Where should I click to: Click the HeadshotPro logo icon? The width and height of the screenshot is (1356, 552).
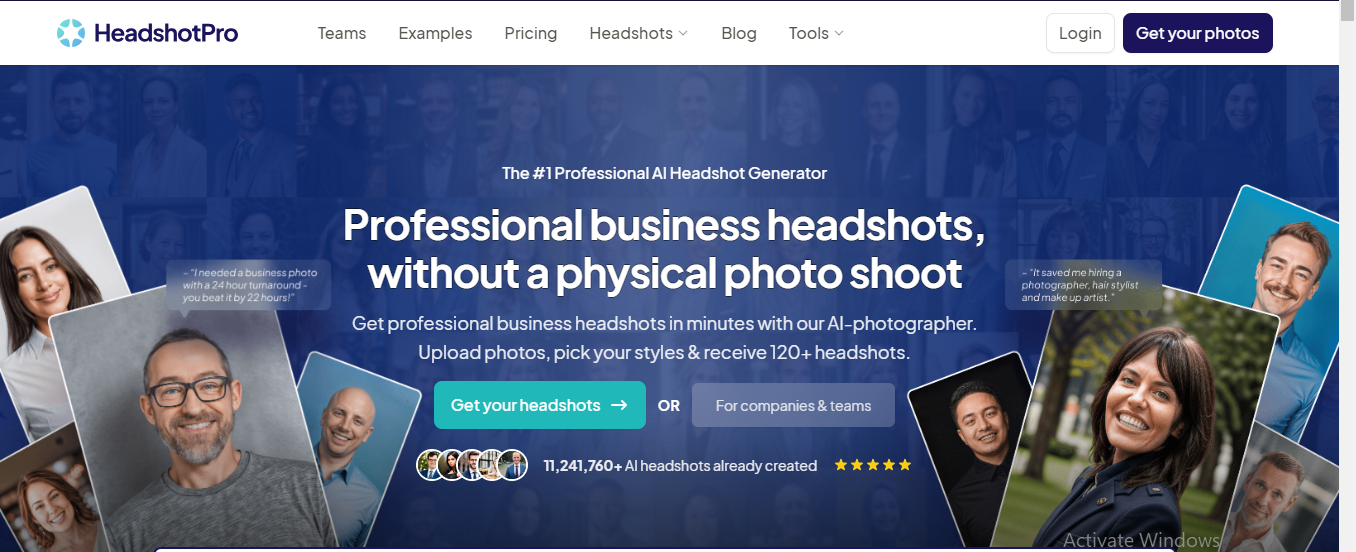point(71,33)
